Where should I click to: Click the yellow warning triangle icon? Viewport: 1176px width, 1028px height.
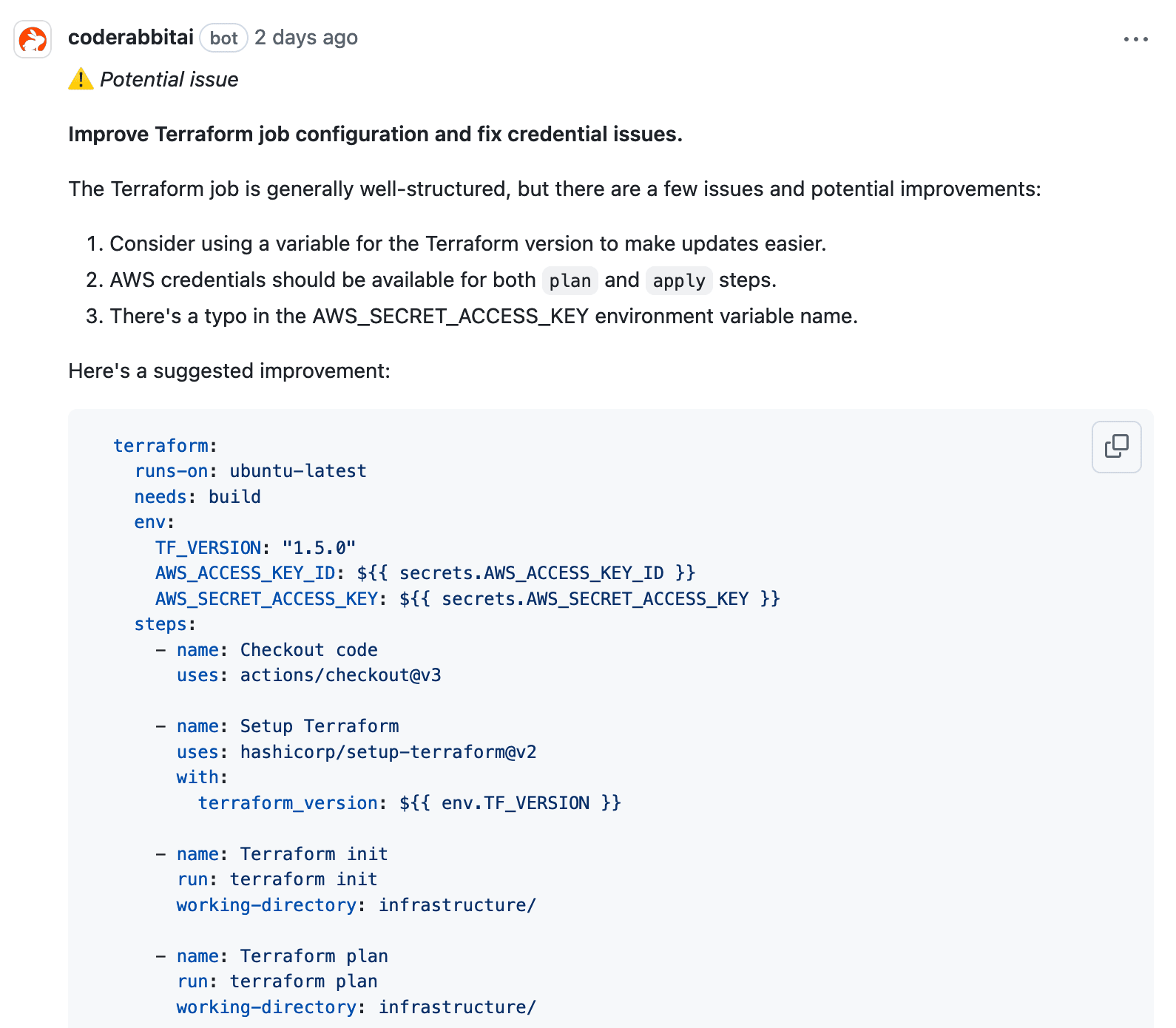click(81, 79)
